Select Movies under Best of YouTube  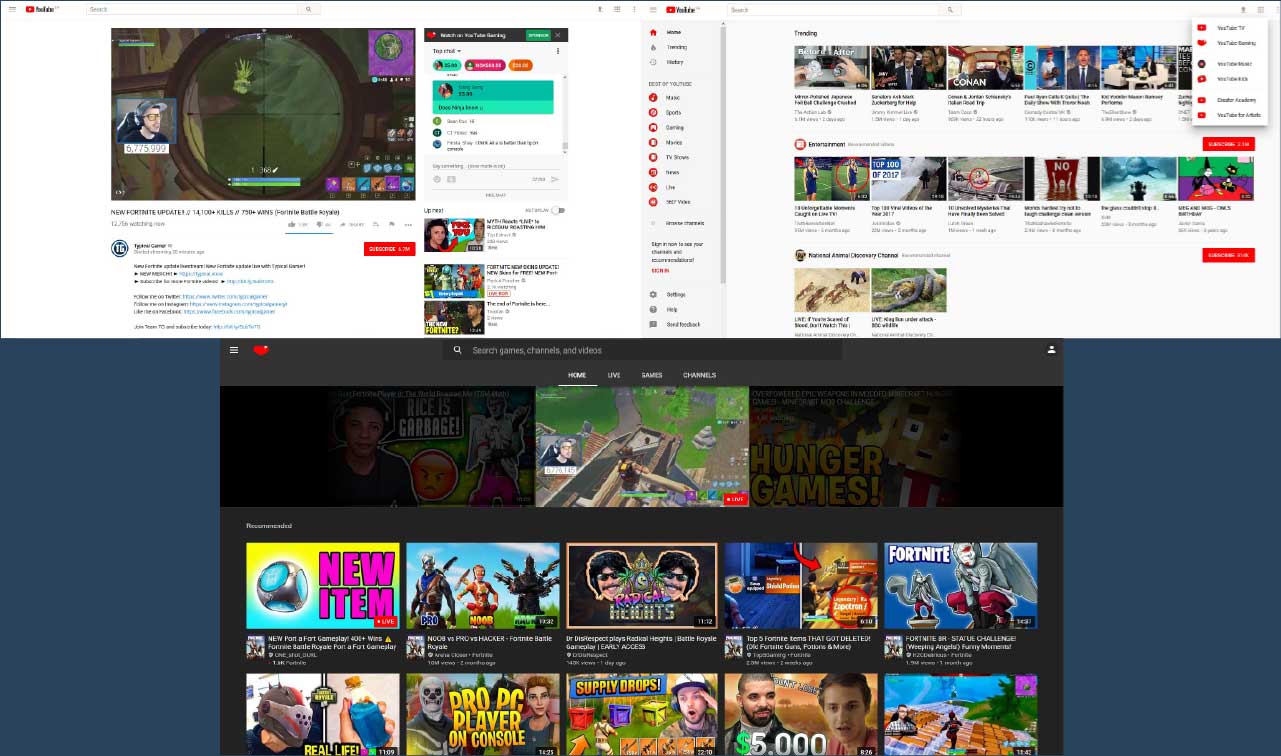[x=674, y=143]
